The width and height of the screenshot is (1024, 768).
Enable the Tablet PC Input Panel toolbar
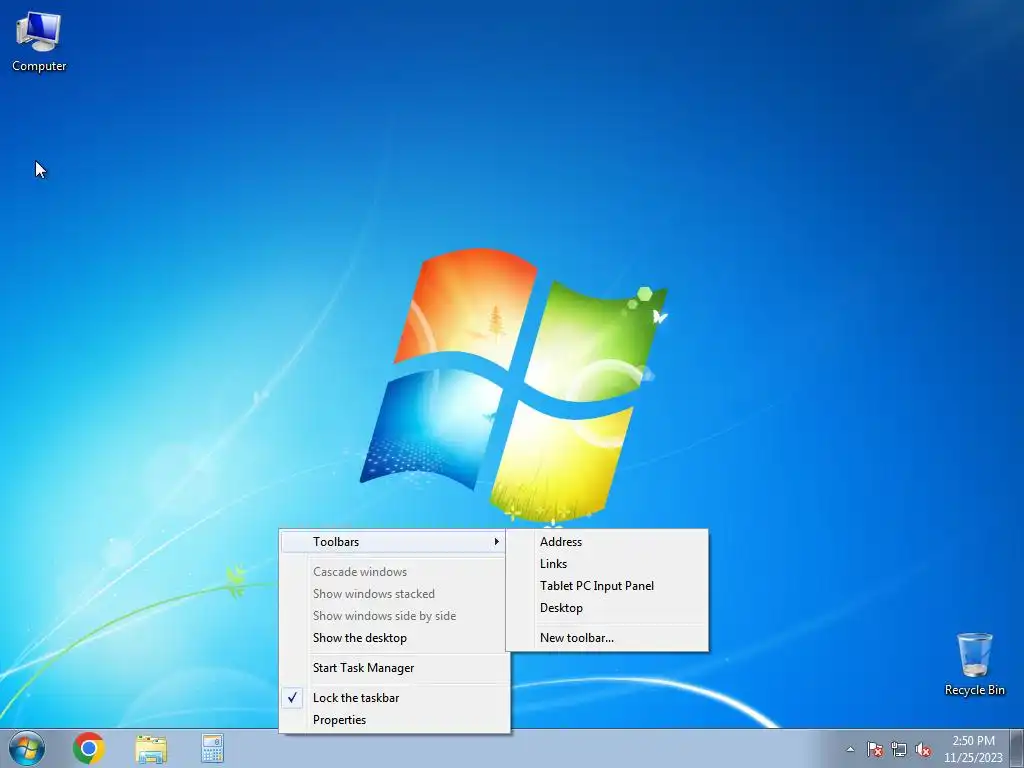click(x=607, y=586)
